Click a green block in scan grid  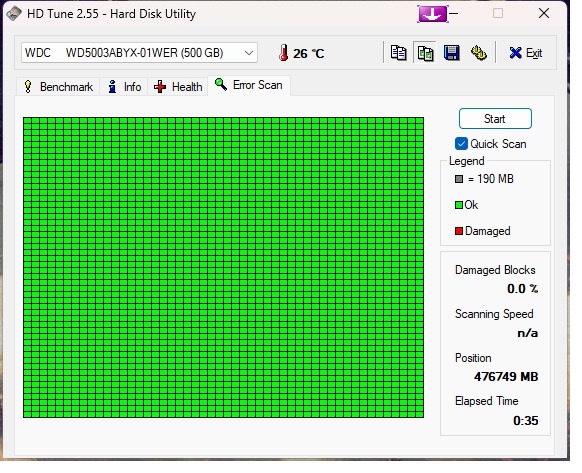click(223, 267)
